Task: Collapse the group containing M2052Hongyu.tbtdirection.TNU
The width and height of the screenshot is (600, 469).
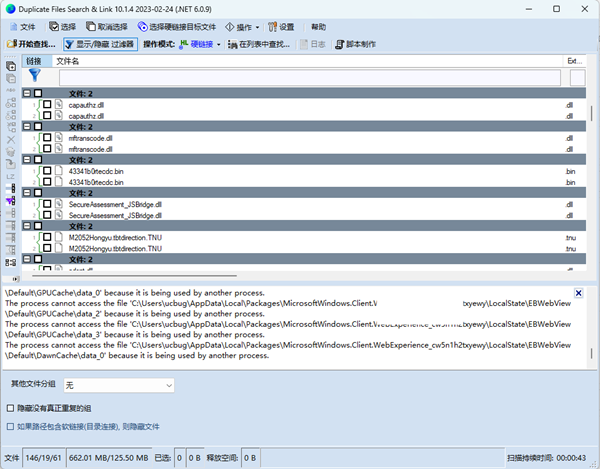Action: 27,226
